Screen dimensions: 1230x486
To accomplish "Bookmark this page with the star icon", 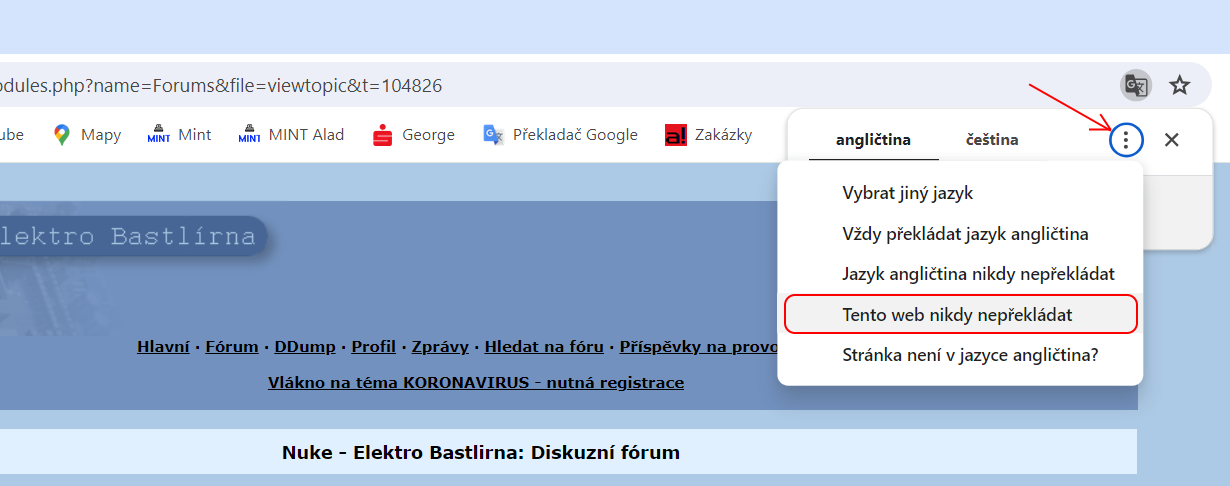I will (x=1180, y=85).
